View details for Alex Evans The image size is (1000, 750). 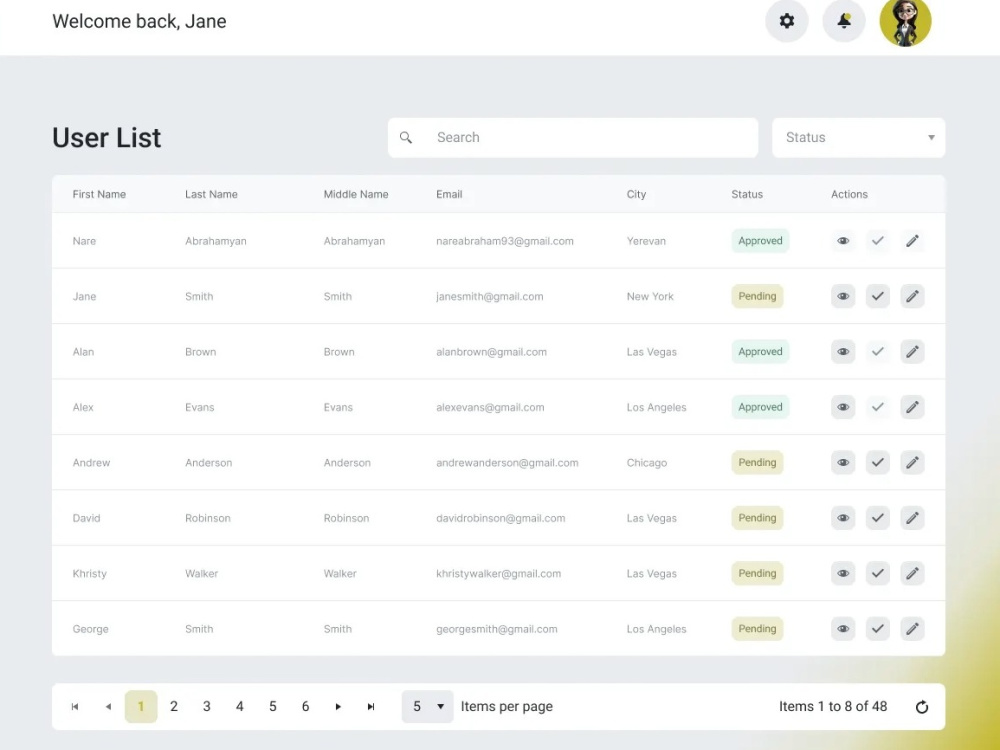tap(843, 407)
